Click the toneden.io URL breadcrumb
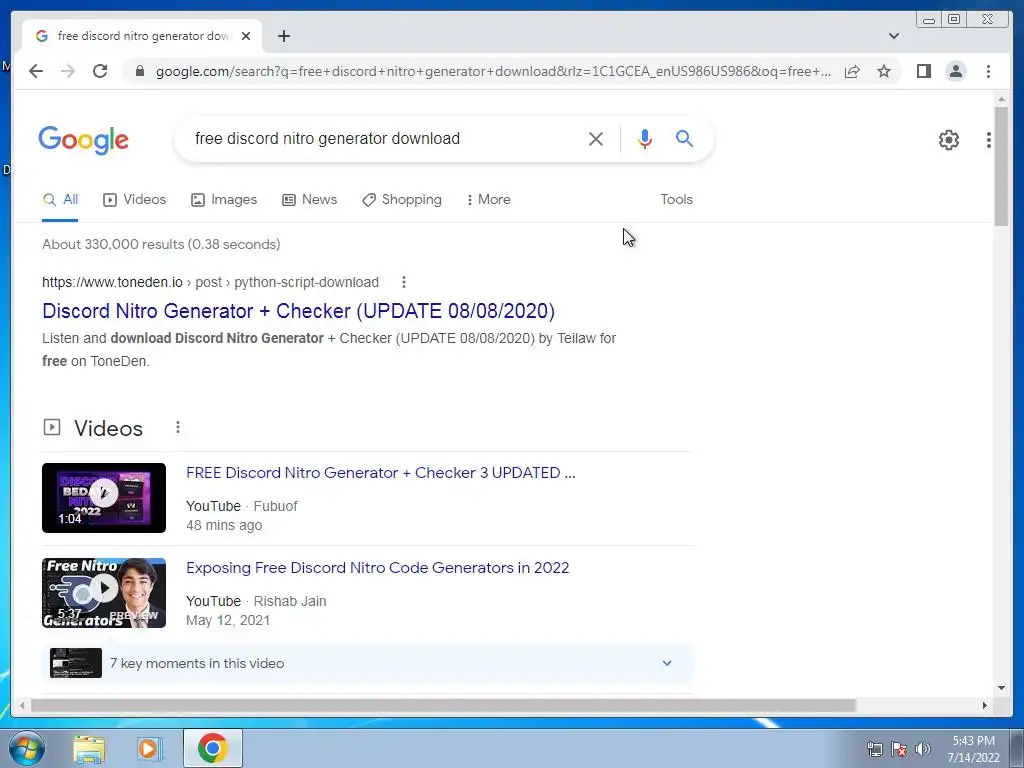The width and height of the screenshot is (1024, 768). (210, 282)
